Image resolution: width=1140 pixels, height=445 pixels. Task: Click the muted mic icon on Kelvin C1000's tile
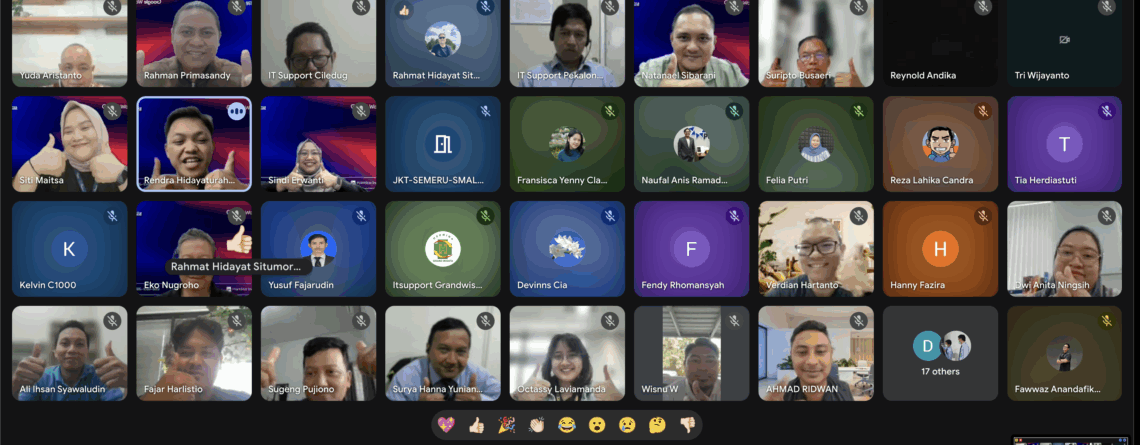coord(112,216)
